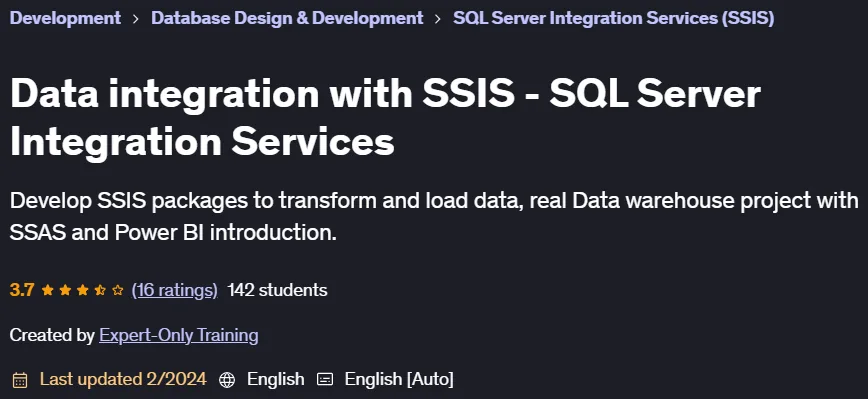Click the 142 students text
868x399 pixels.
(x=277, y=290)
